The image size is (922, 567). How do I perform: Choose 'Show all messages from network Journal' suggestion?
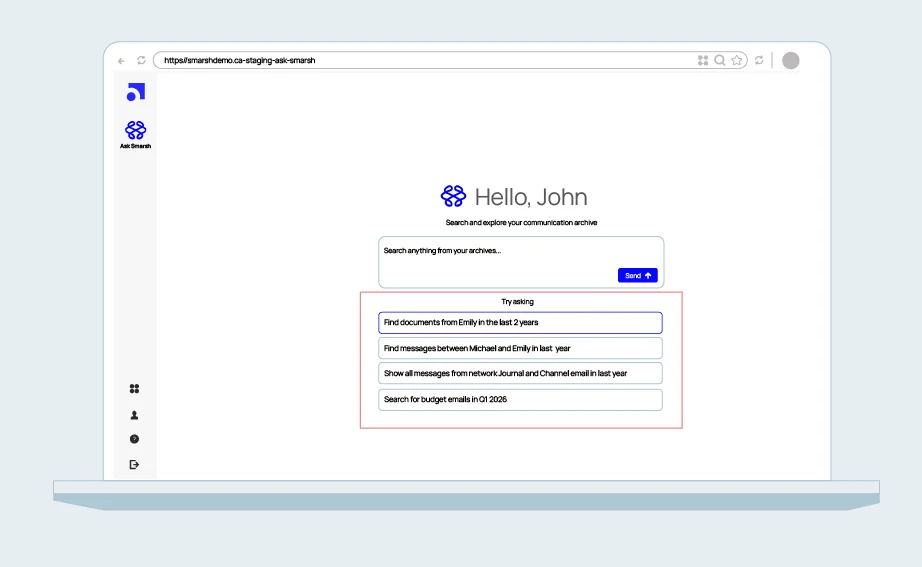(x=520, y=373)
